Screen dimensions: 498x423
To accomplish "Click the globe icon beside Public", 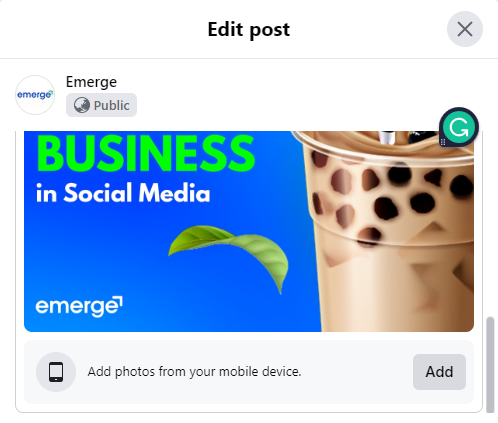I will tap(82, 105).
